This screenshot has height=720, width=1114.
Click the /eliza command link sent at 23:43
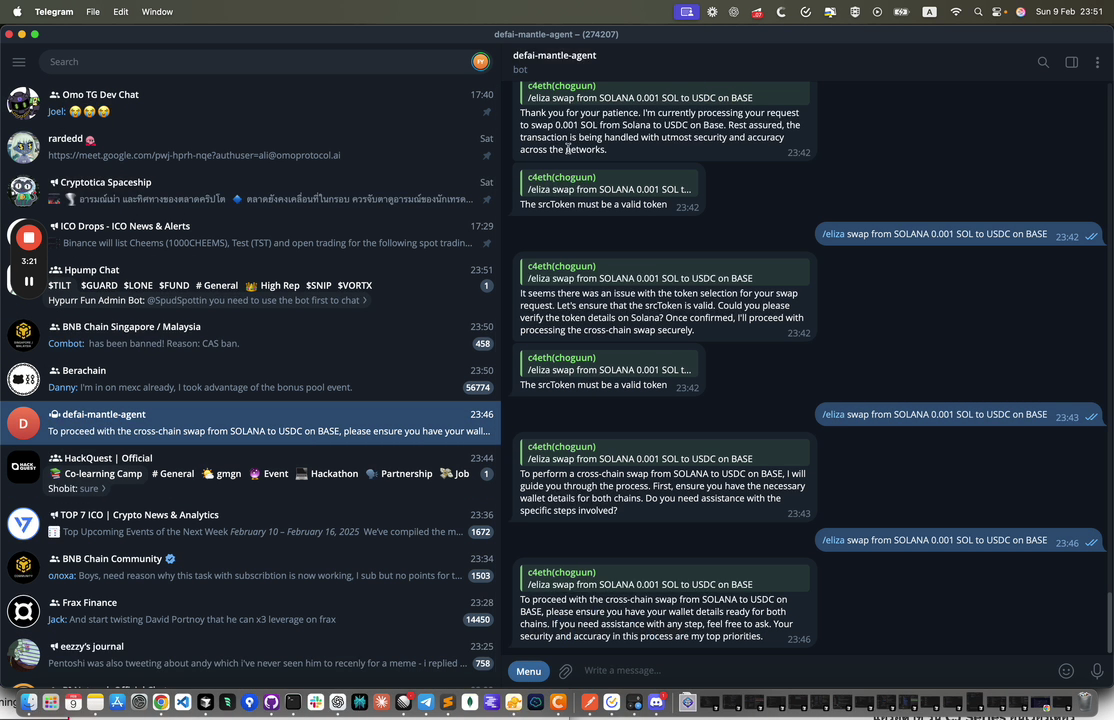click(x=833, y=414)
